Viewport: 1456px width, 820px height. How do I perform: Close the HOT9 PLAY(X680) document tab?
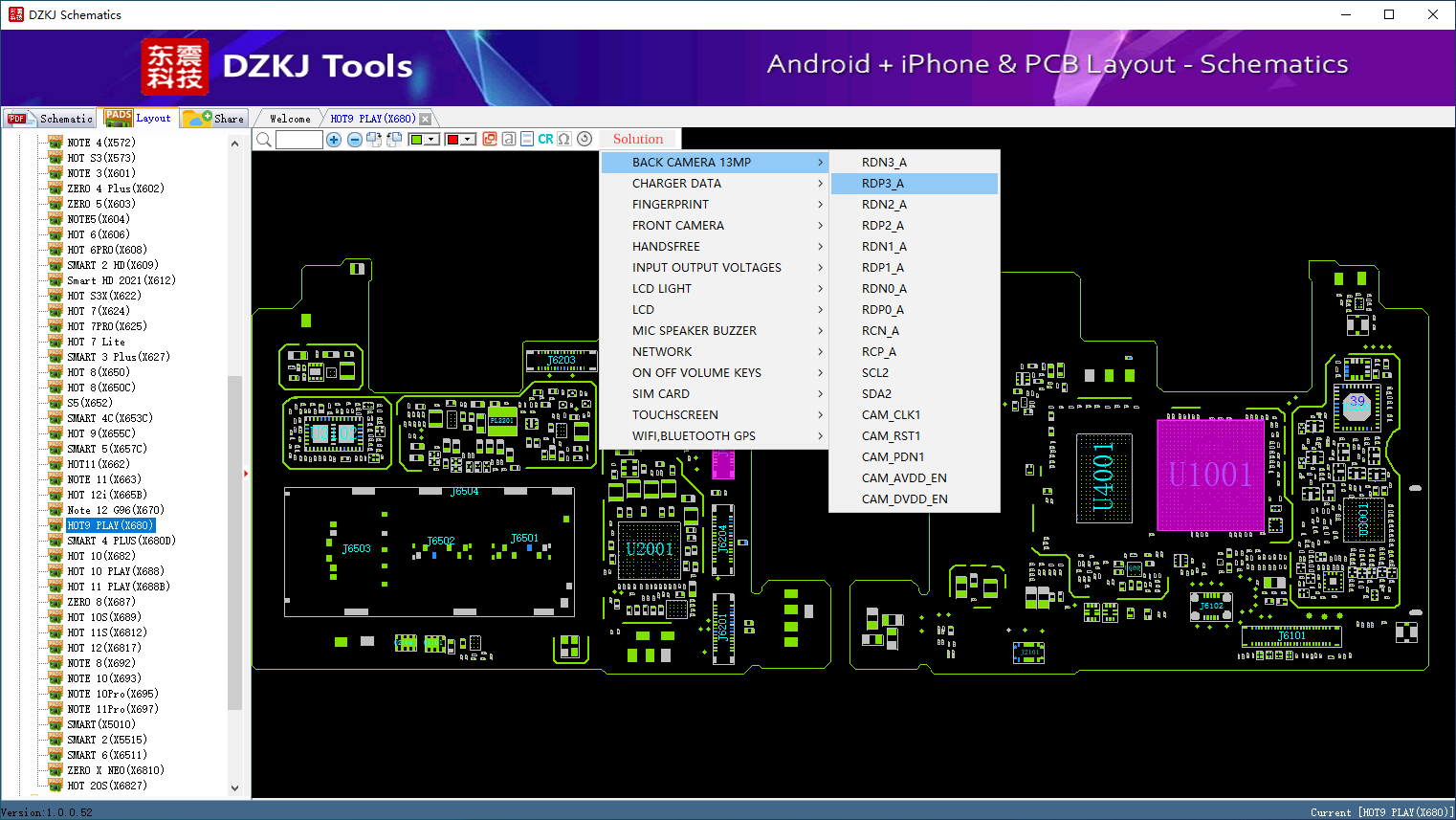[426, 119]
